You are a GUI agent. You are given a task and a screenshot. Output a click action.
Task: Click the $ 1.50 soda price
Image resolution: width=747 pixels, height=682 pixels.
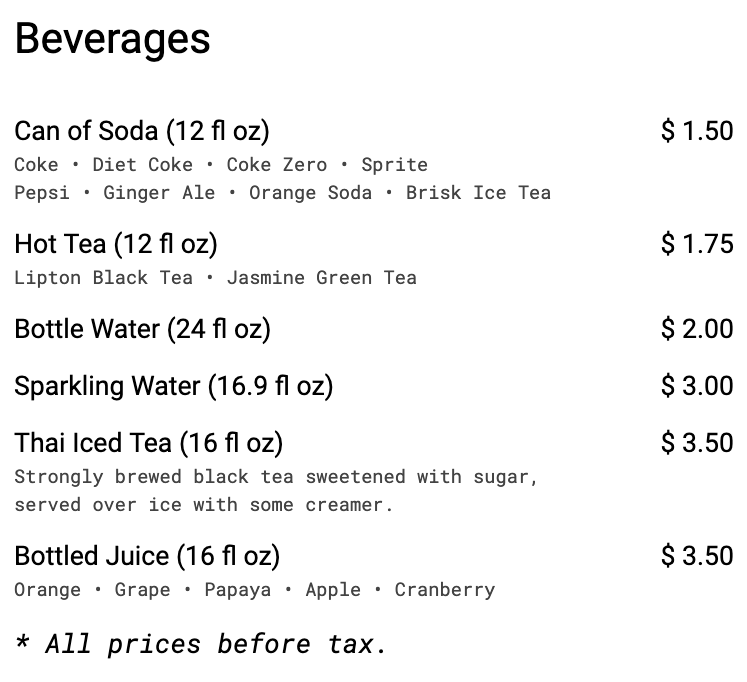coord(697,130)
